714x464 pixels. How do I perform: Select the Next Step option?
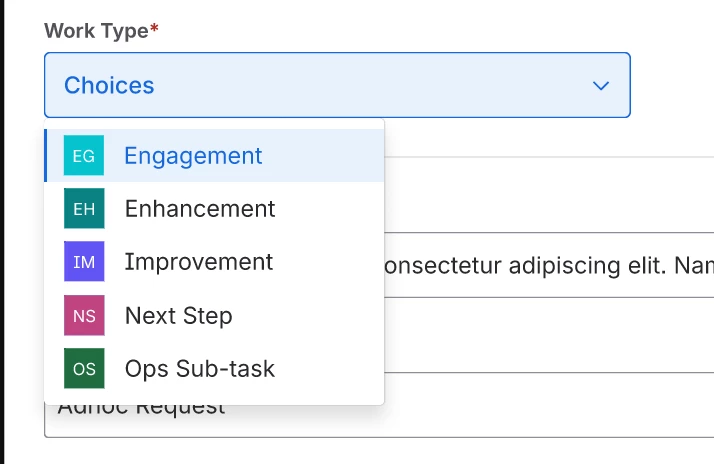pyautogui.click(x=179, y=315)
